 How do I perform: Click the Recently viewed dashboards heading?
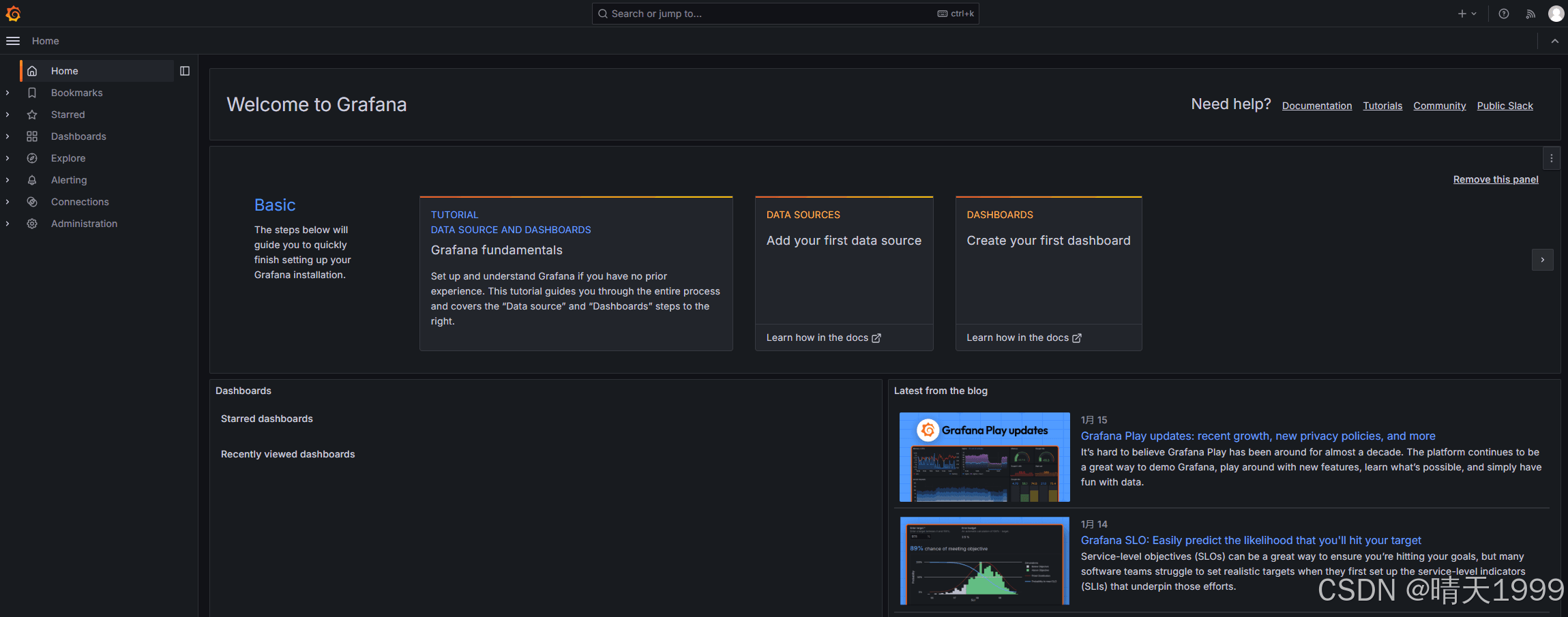pos(288,454)
